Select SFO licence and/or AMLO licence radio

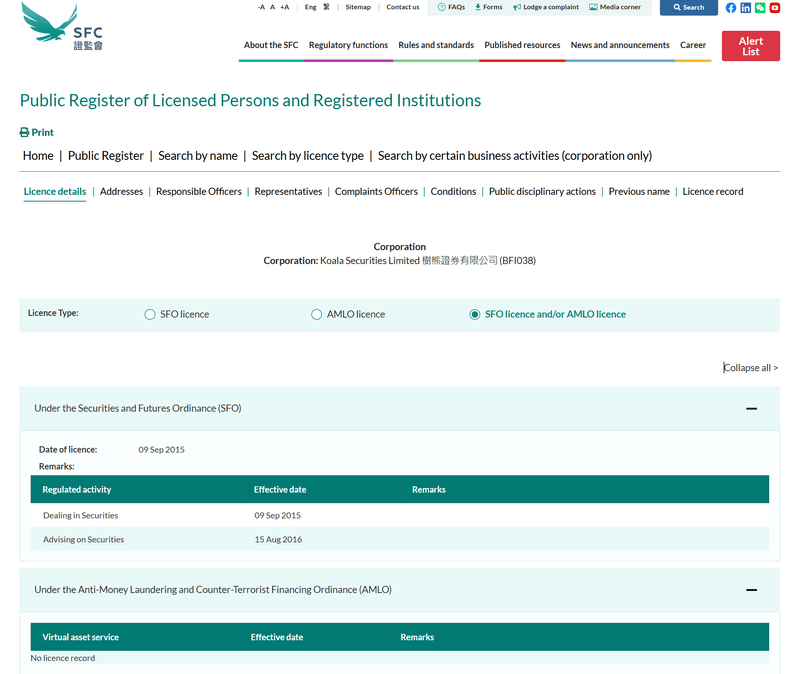(x=474, y=314)
